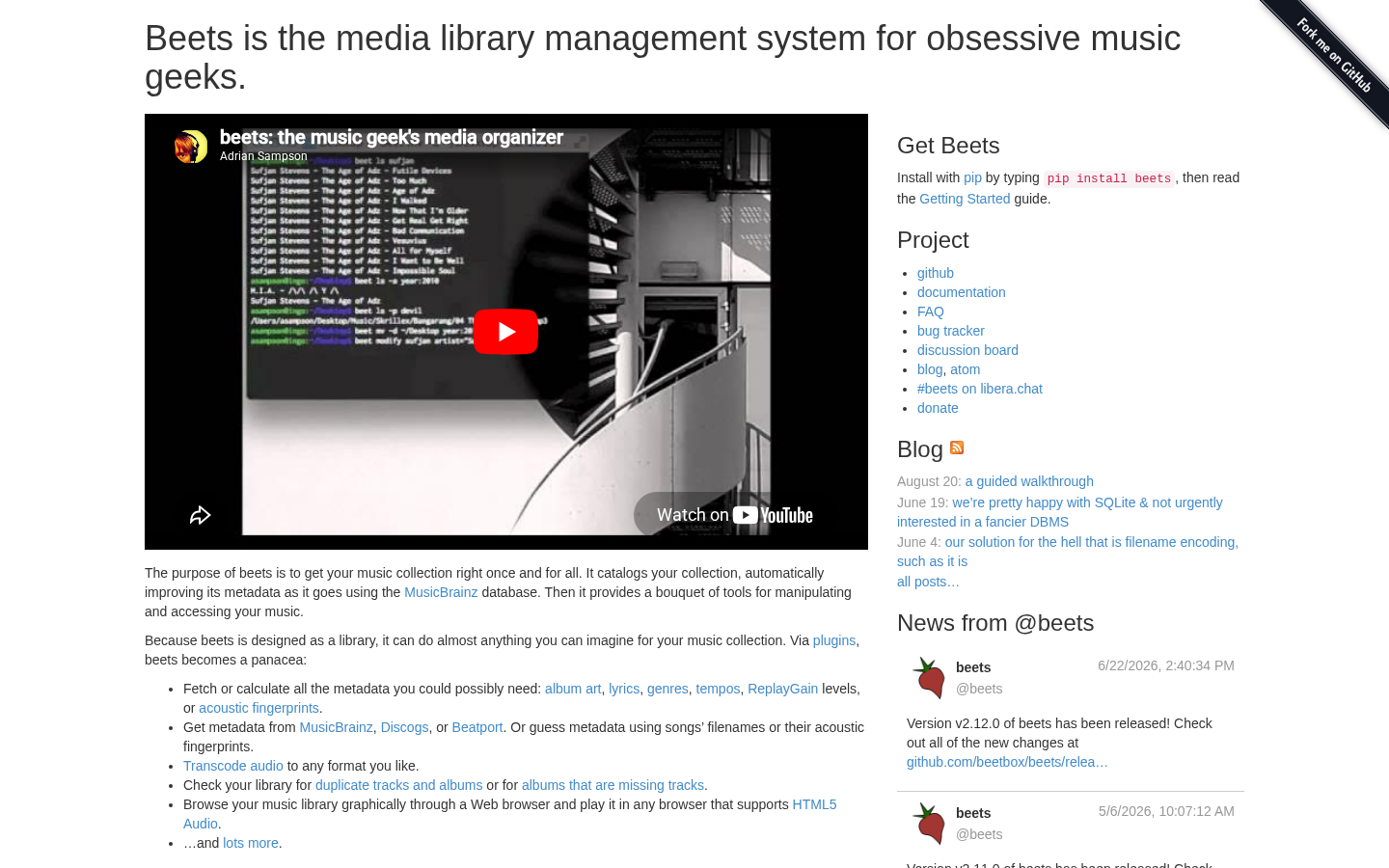
Task: Click @beets handle on 5/6/2026 post
Action: pyautogui.click(x=979, y=834)
